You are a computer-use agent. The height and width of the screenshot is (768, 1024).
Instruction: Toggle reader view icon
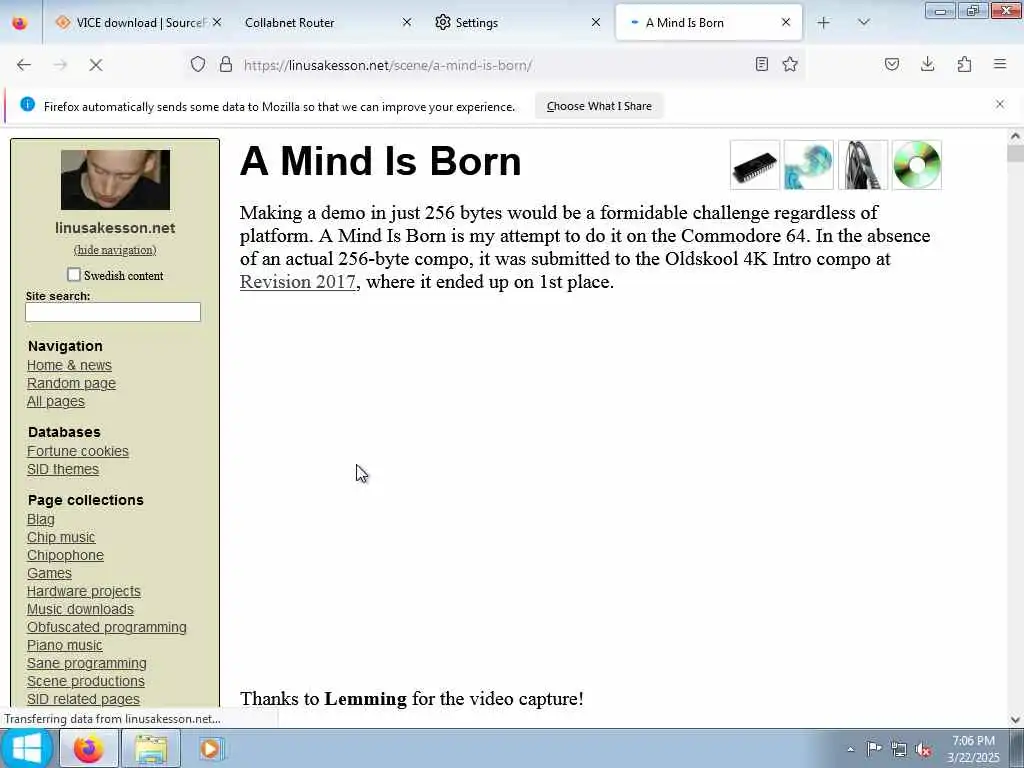[x=761, y=64]
